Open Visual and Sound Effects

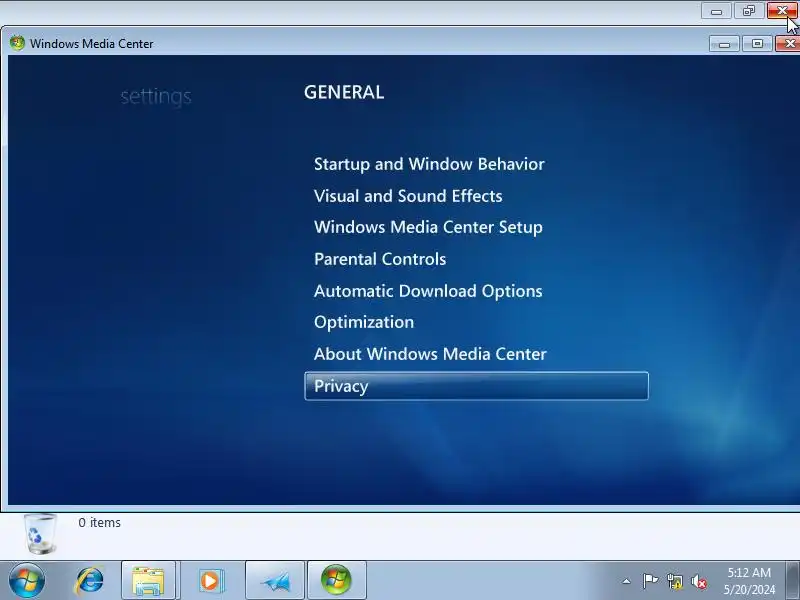(408, 196)
